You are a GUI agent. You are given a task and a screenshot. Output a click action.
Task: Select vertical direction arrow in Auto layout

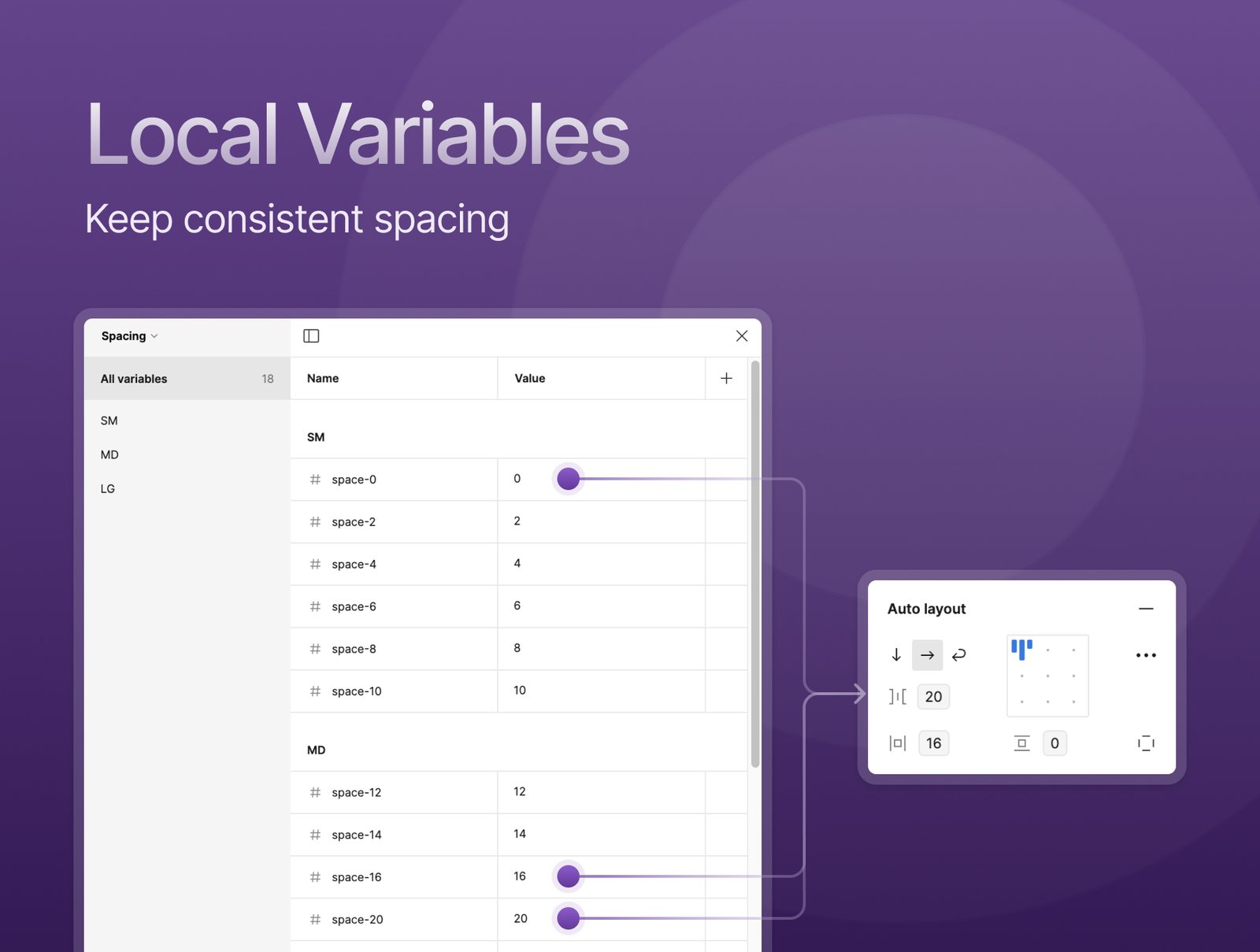pos(896,655)
